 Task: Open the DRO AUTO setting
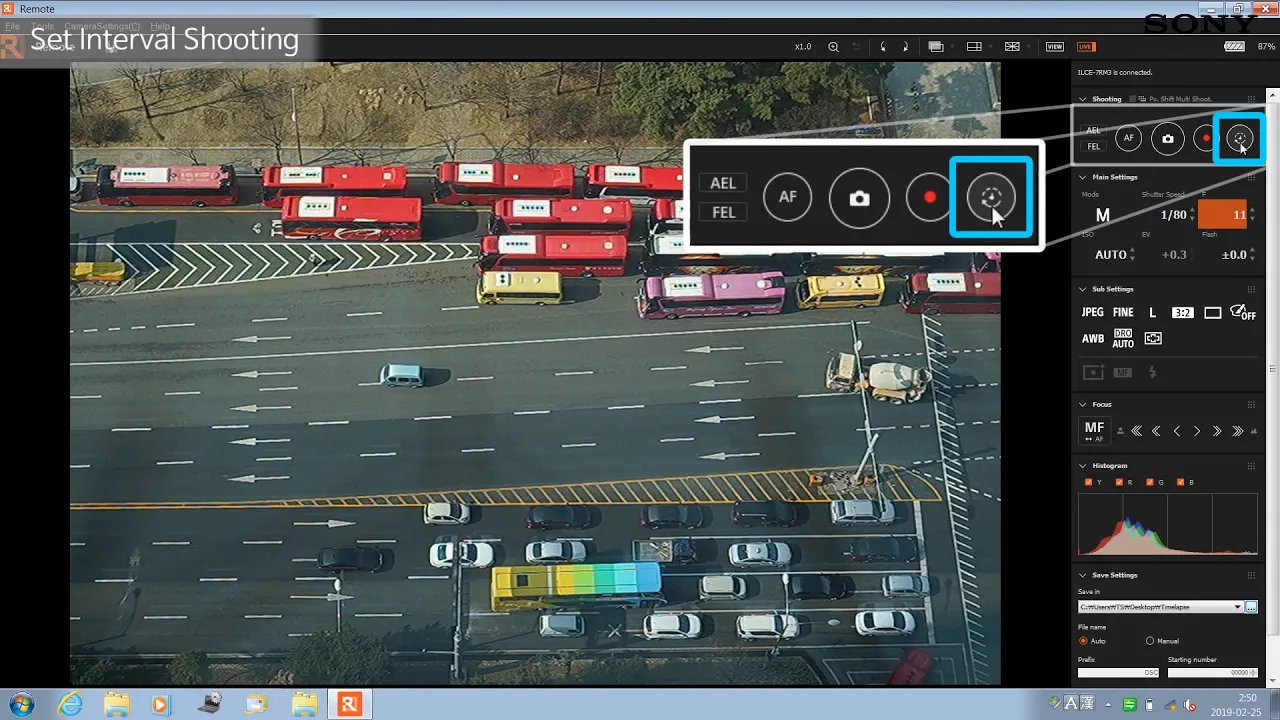click(1123, 339)
